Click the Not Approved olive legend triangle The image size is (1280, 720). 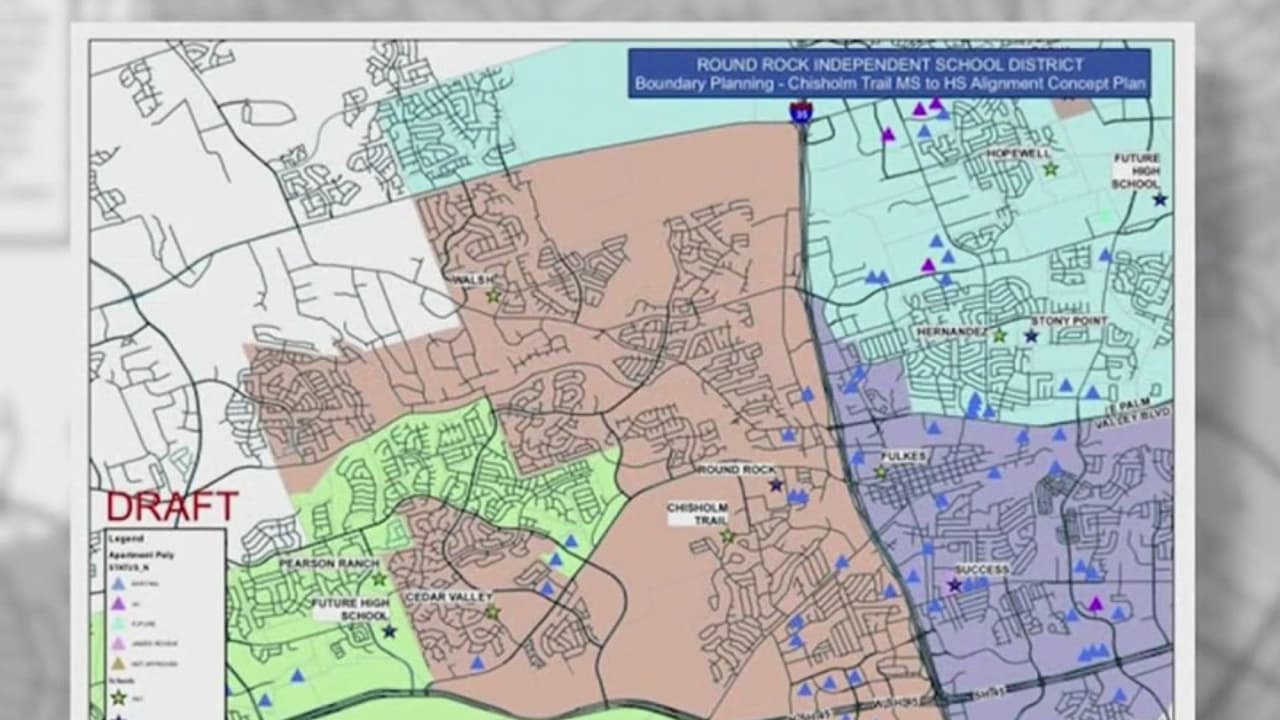[118, 663]
